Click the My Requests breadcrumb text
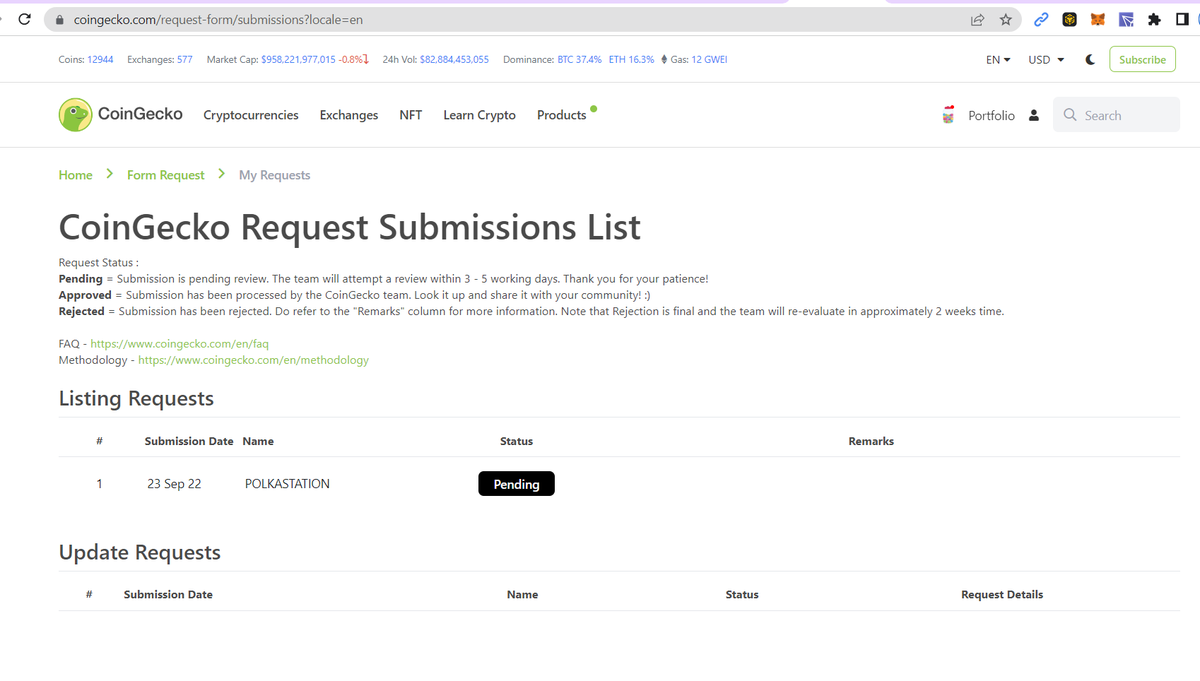 (x=275, y=175)
